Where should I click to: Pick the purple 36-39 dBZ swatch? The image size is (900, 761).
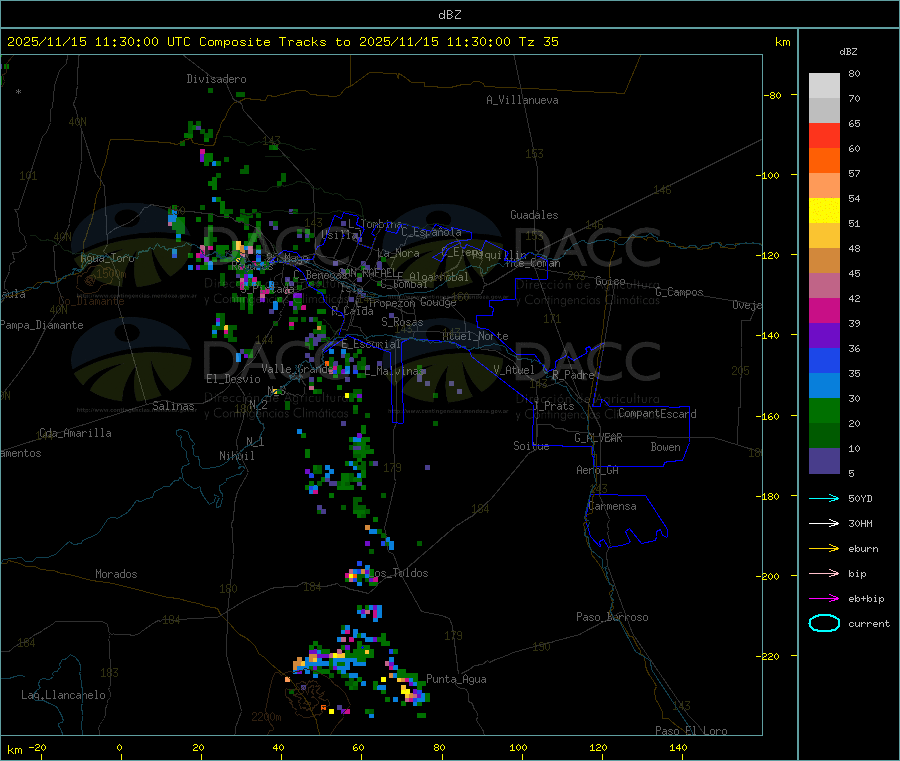point(824,336)
